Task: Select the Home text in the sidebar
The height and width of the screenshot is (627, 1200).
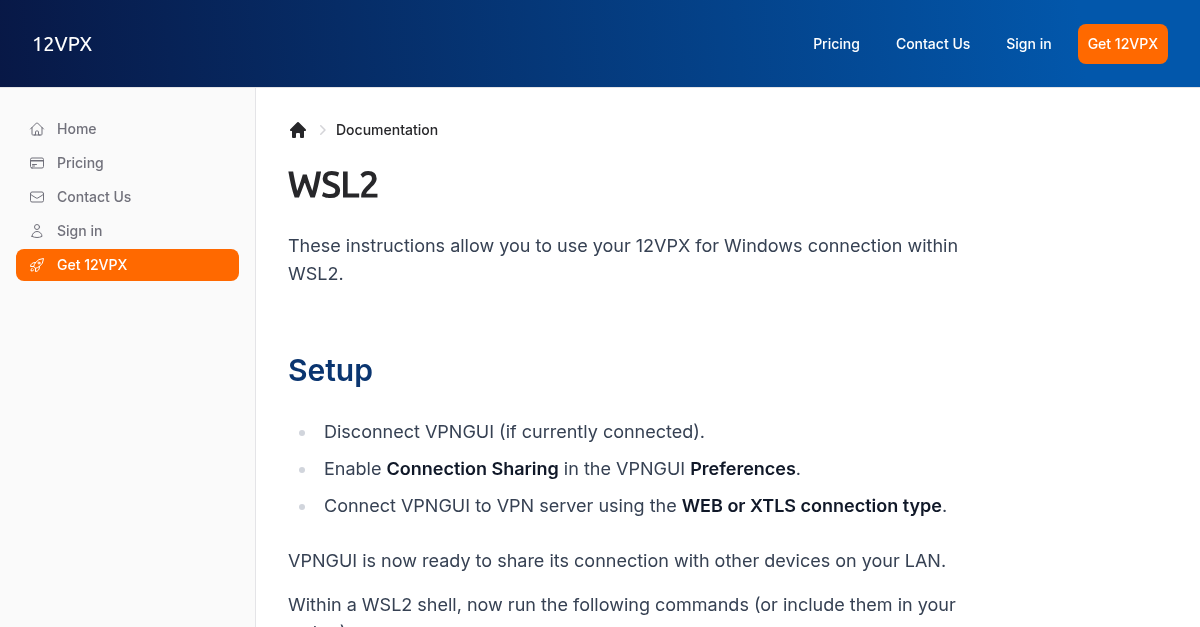Action: pyautogui.click(x=77, y=129)
